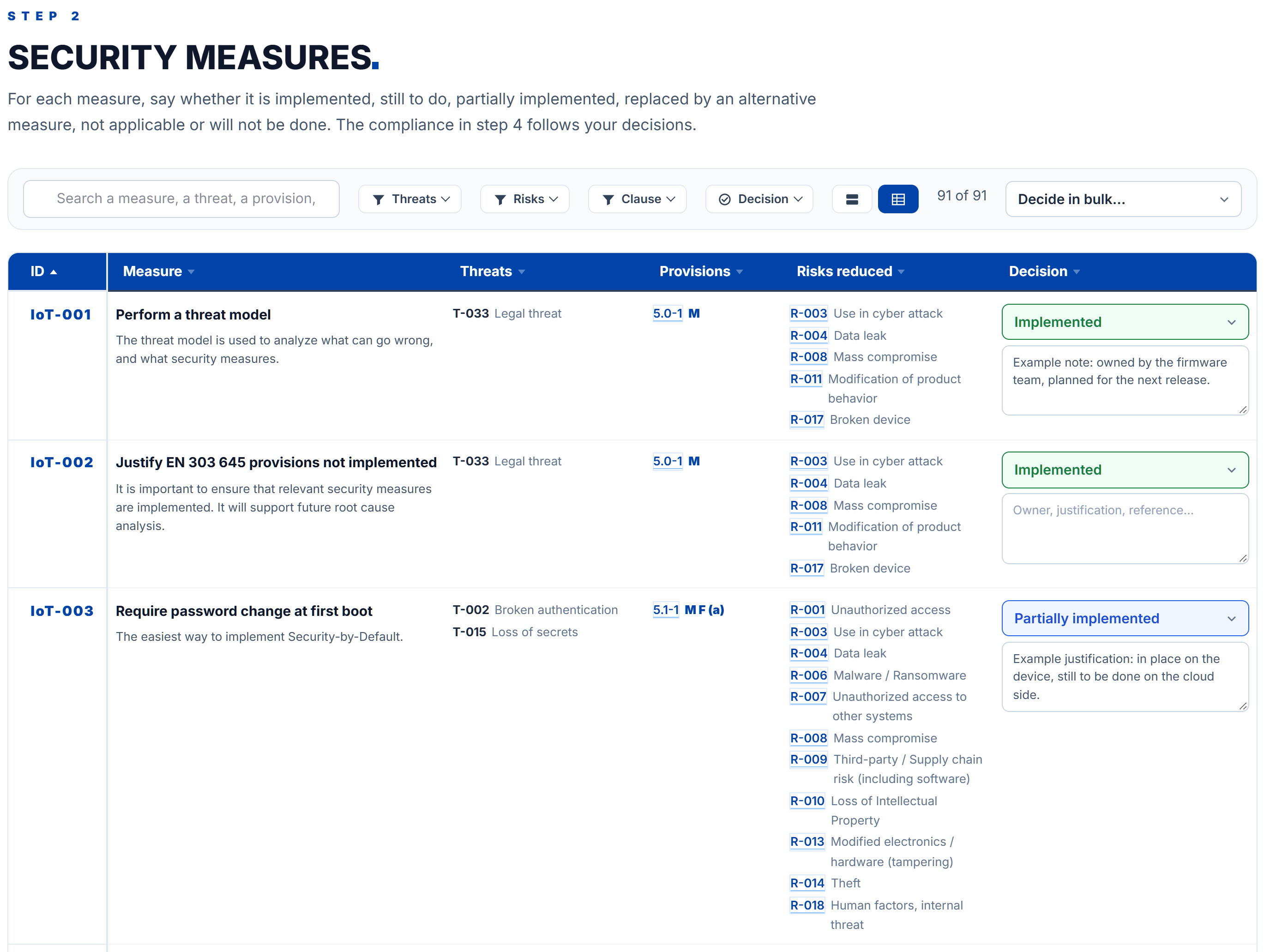Sort by Decision column header
Viewport: 1264px width, 952px height.
click(1044, 271)
